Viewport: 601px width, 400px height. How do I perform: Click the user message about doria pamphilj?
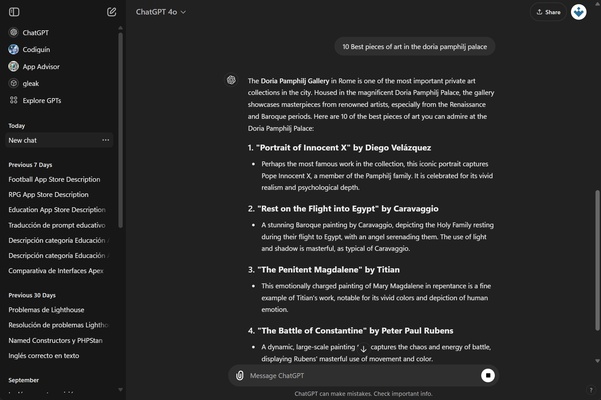pos(415,47)
